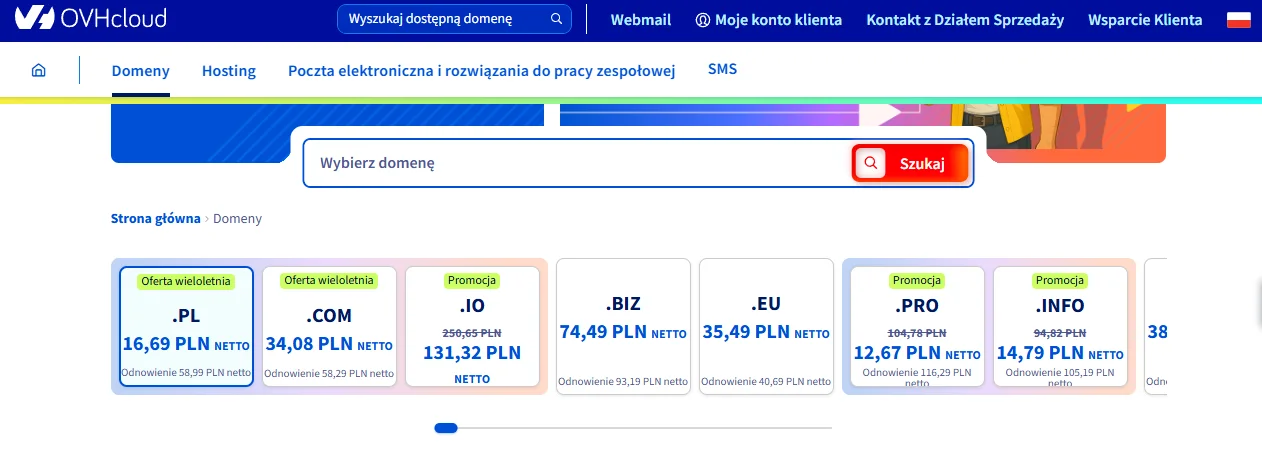Click 'Odnowienie 40,69 PLN netto' text
Viewport: 1262px width, 472px height.
[766, 381]
